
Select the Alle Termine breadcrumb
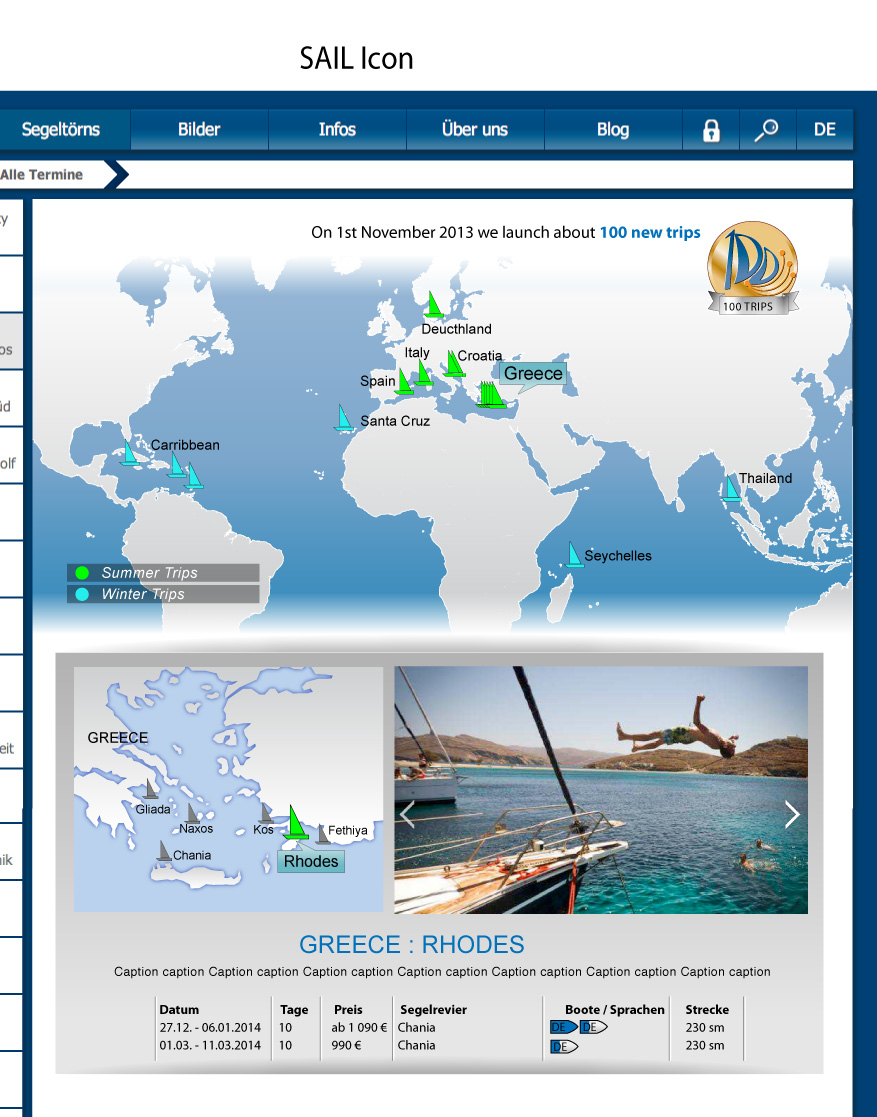[x=41, y=175]
